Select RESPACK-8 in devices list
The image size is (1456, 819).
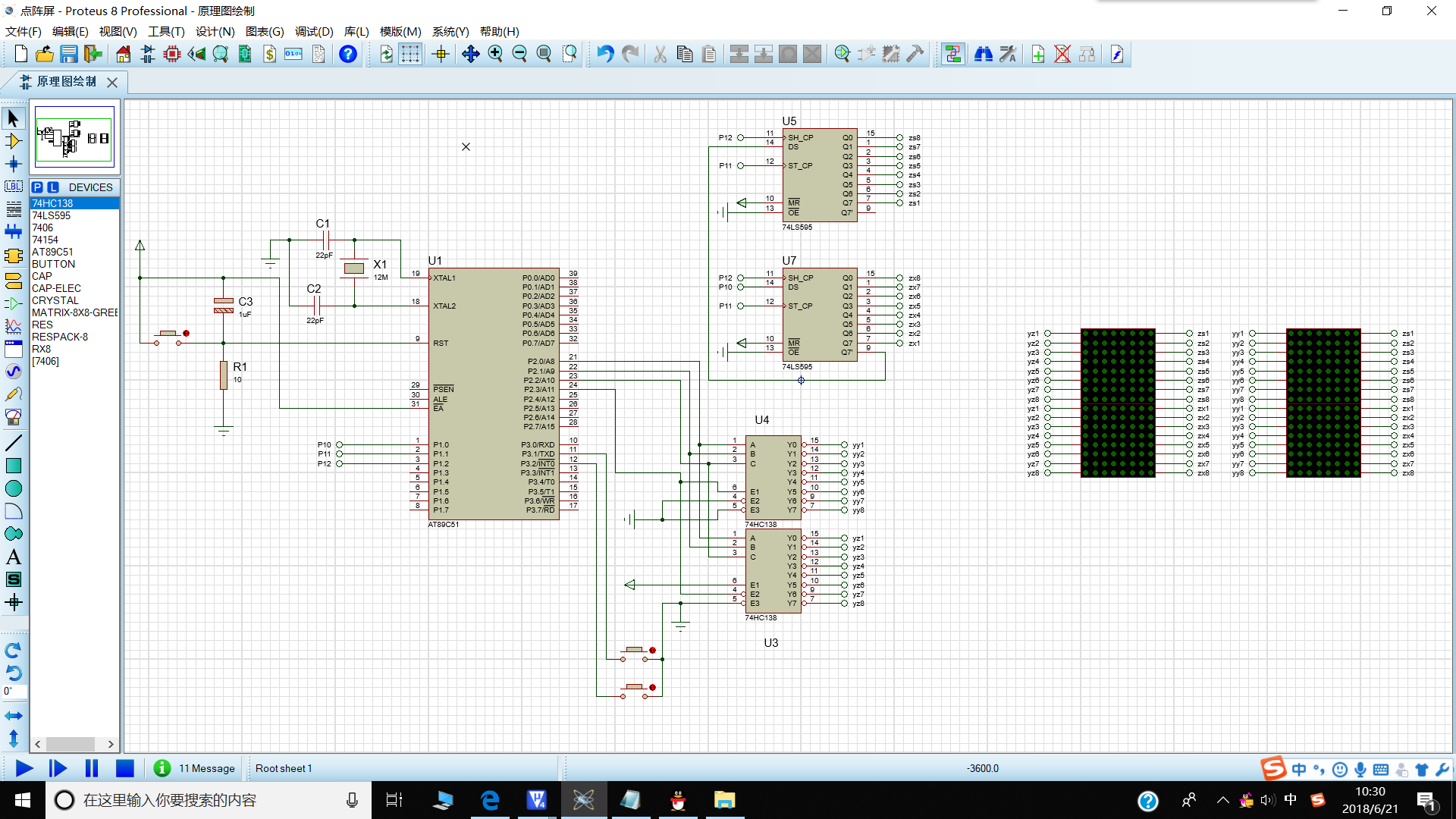[x=74, y=337]
